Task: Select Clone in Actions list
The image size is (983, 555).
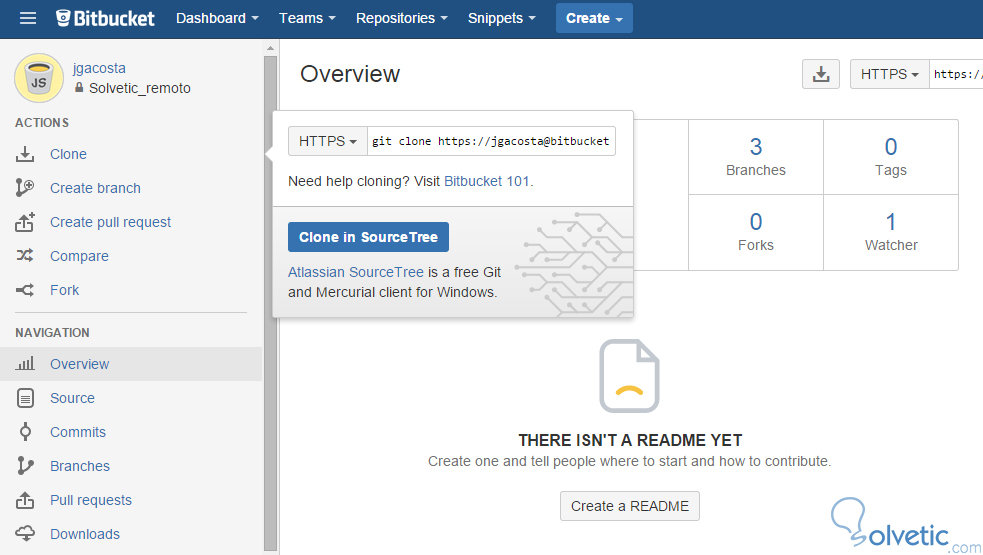Action: (68, 154)
